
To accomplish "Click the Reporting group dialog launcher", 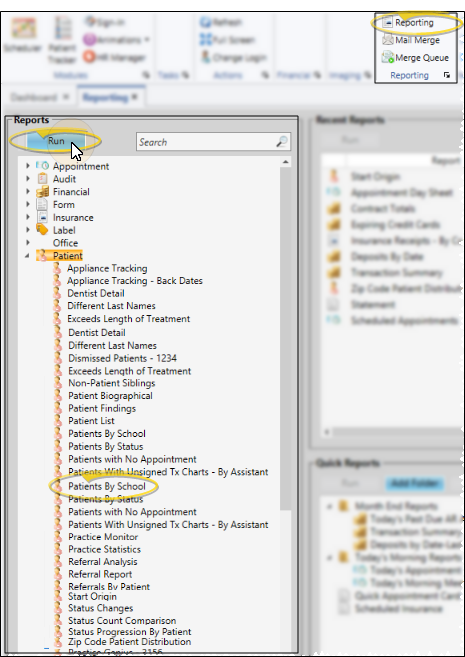I will [x=447, y=75].
